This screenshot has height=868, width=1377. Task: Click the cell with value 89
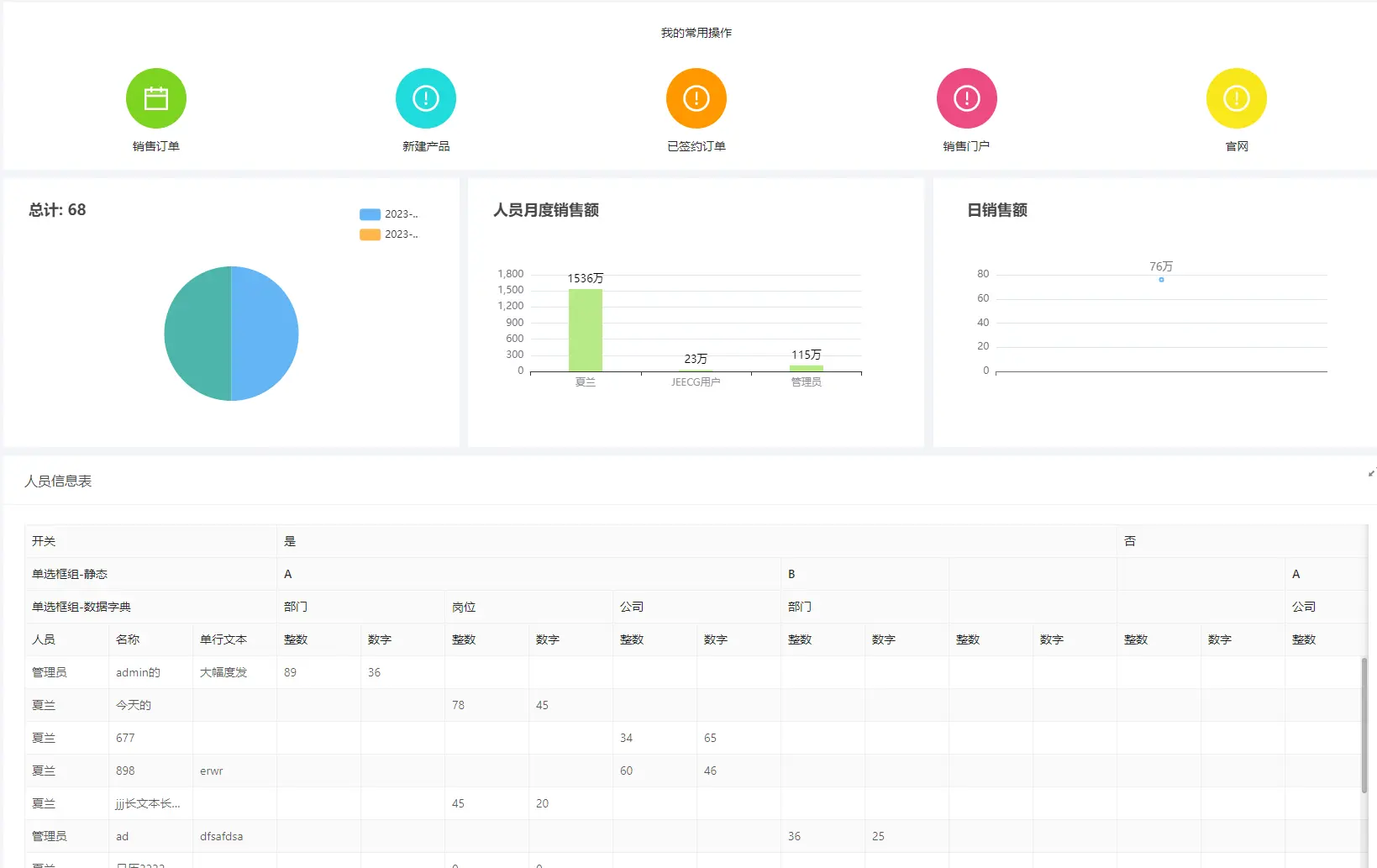click(x=319, y=672)
